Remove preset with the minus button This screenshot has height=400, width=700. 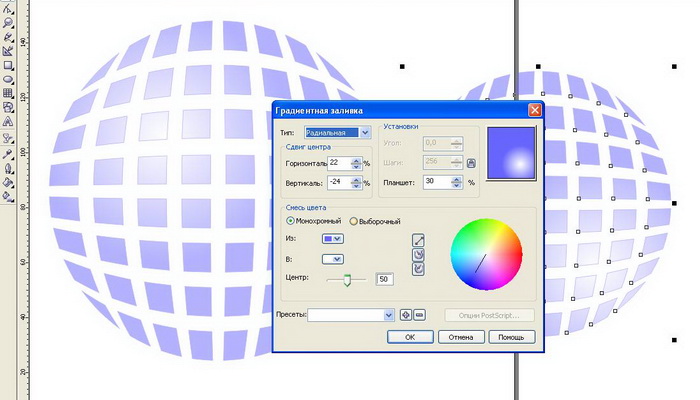coord(419,315)
